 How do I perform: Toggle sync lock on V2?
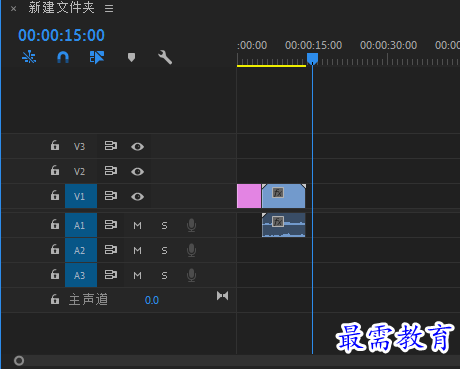pos(111,171)
